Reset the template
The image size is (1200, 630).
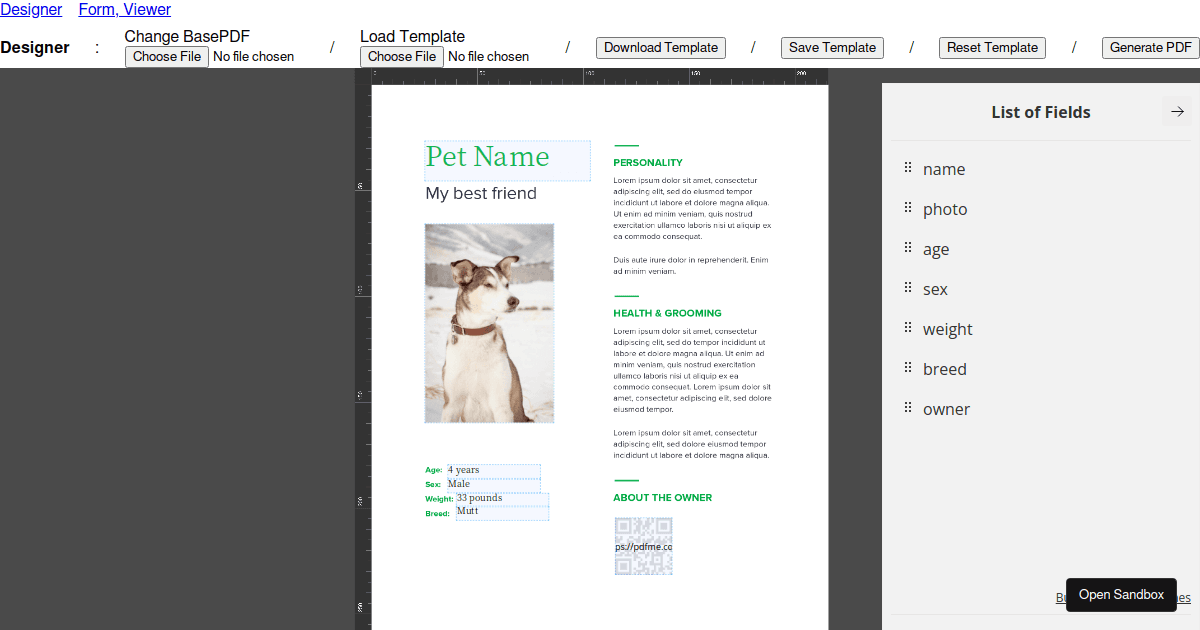[x=992, y=47]
